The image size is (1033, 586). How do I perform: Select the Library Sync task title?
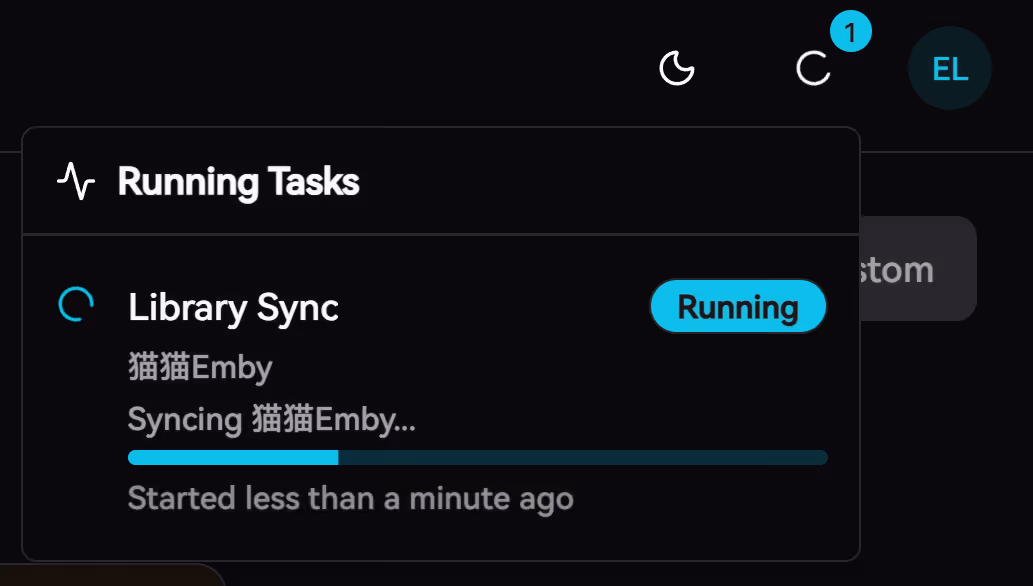click(233, 308)
